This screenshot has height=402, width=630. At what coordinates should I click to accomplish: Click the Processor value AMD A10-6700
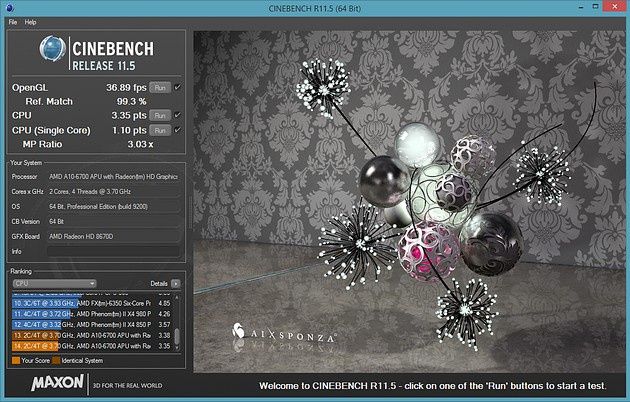point(113,177)
